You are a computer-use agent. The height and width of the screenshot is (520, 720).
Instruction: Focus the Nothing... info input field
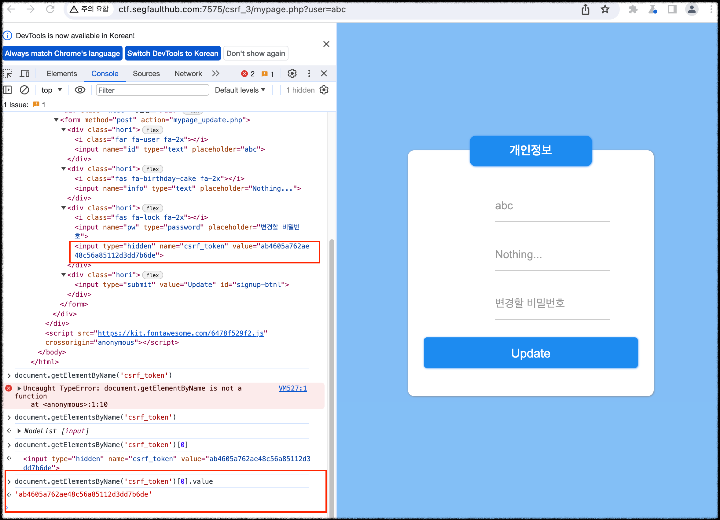[x=552, y=254]
